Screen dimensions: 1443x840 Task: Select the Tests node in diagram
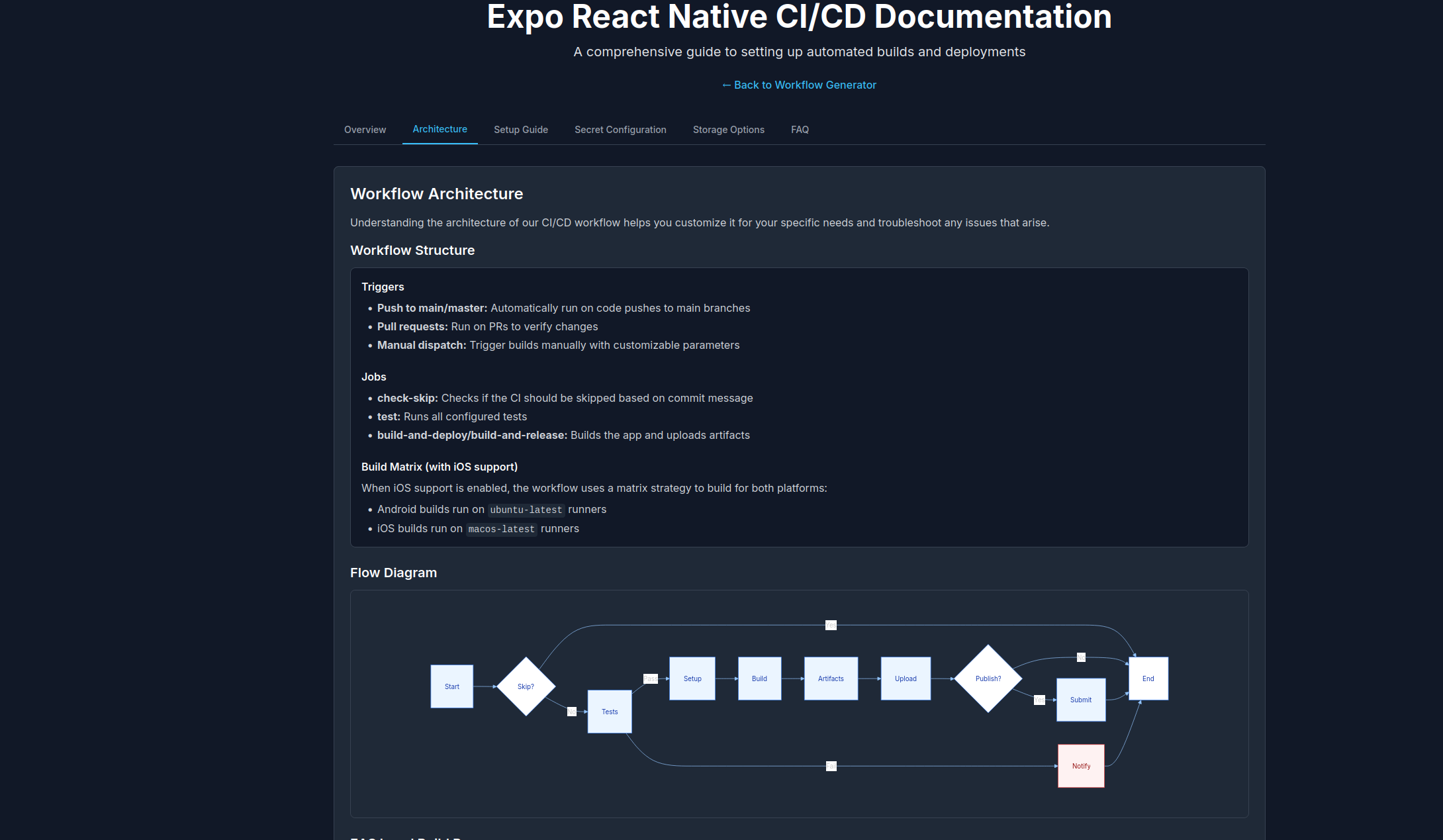[610, 712]
